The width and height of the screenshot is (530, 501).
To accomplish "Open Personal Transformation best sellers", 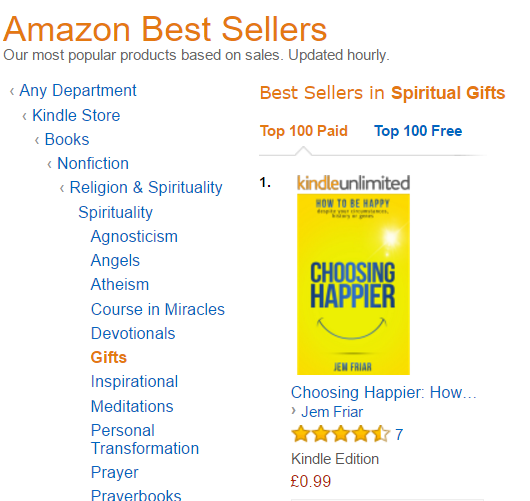I will click(145, 439).
